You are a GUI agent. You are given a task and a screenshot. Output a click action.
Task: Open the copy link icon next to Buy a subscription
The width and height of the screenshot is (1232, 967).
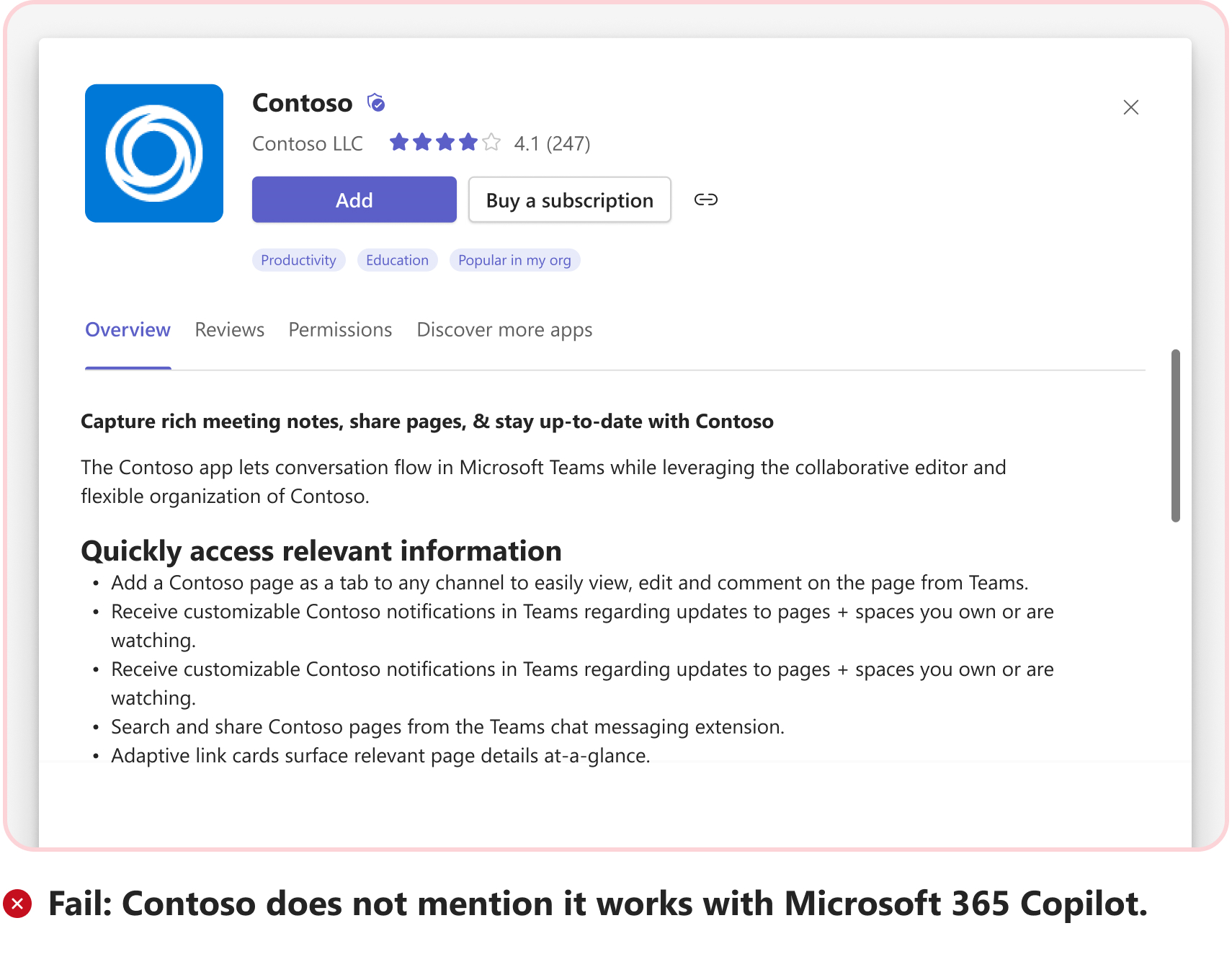[x=706, y=200]
